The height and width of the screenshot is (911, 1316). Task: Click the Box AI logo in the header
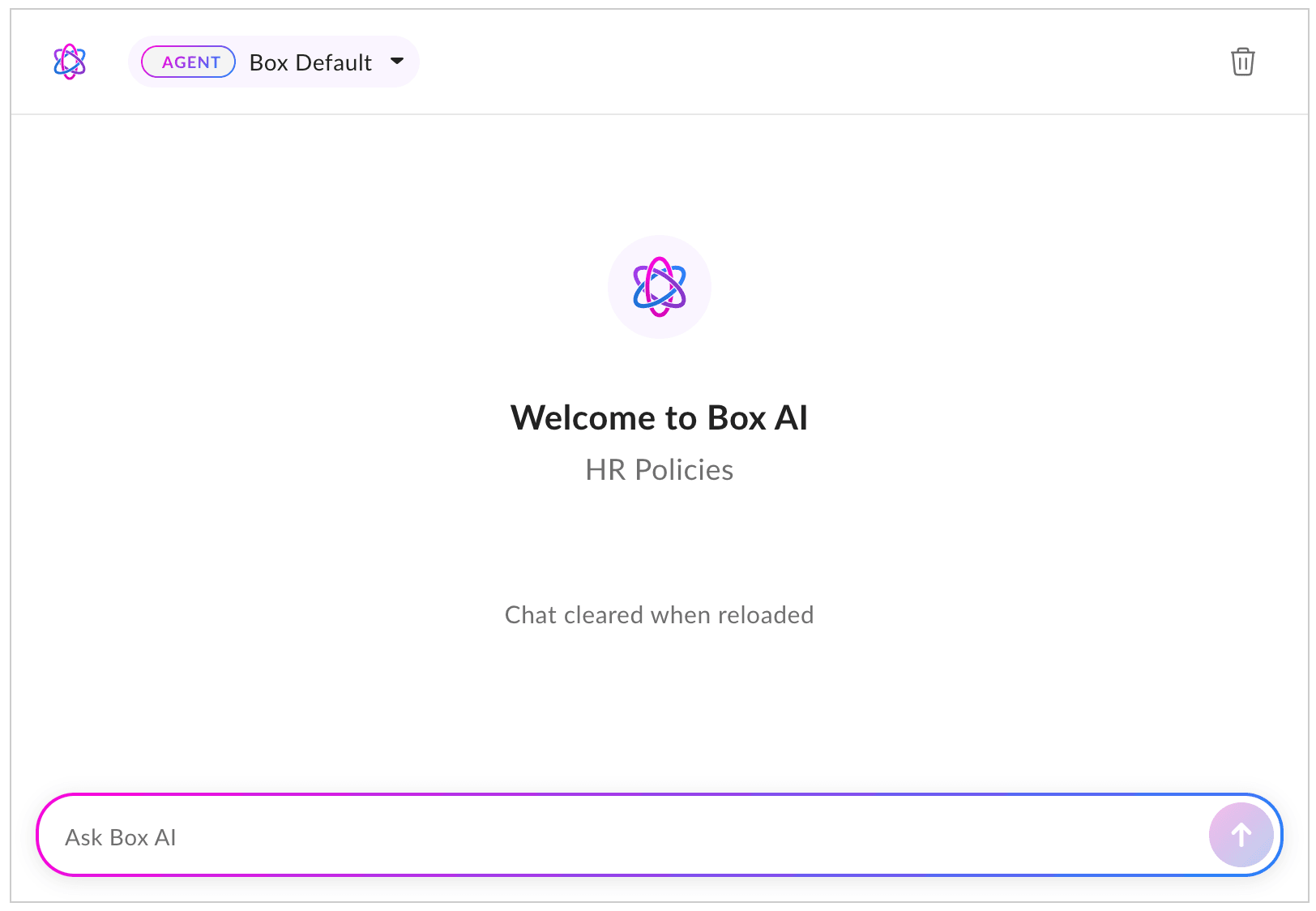pyautogui.click(x=70, y=62)
